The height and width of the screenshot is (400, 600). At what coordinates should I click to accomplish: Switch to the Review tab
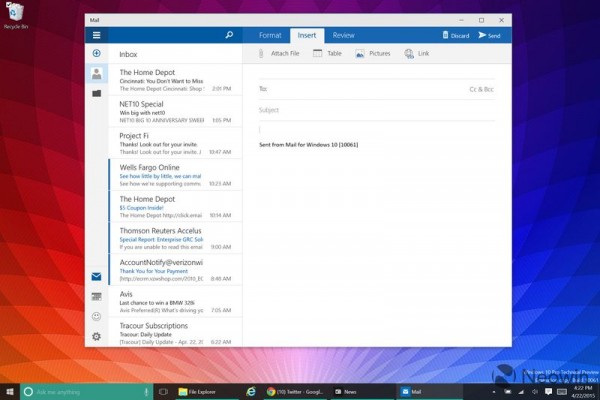(x=343, y=35)
